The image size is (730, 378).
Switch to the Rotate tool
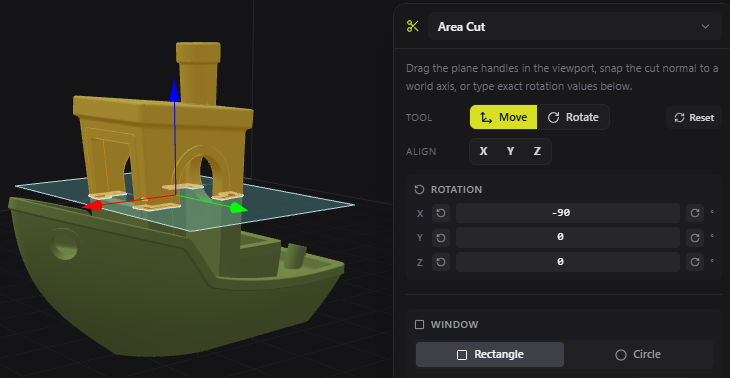tap(573, 117)
